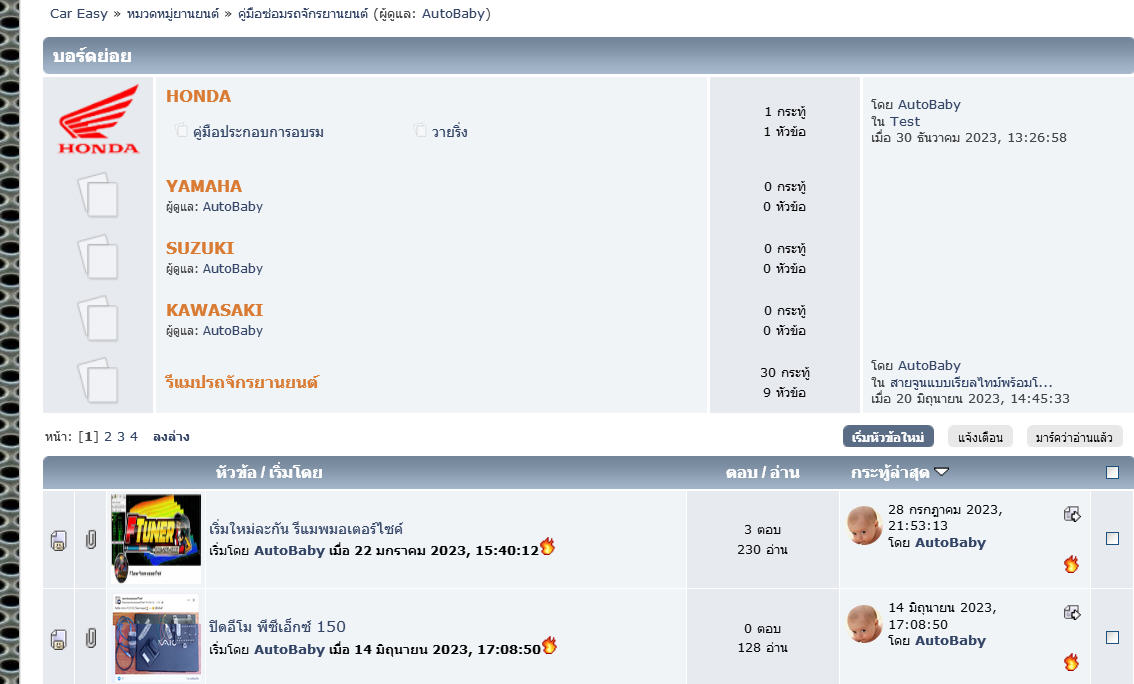
Task: Click AutoBaby avatar beside 28 กรกฎาคม 2023
Action: pos(864,525)
